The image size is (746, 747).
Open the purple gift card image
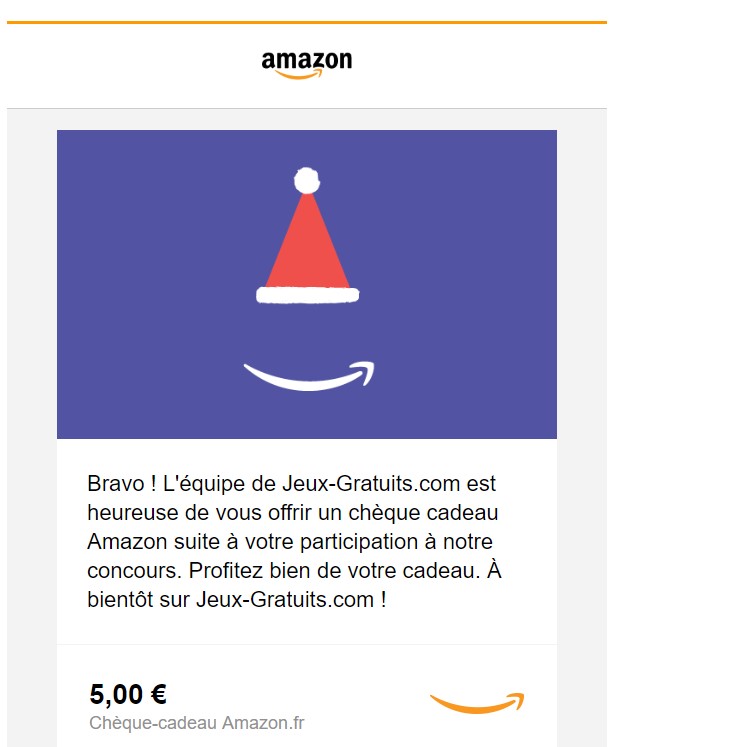point(307,284)
